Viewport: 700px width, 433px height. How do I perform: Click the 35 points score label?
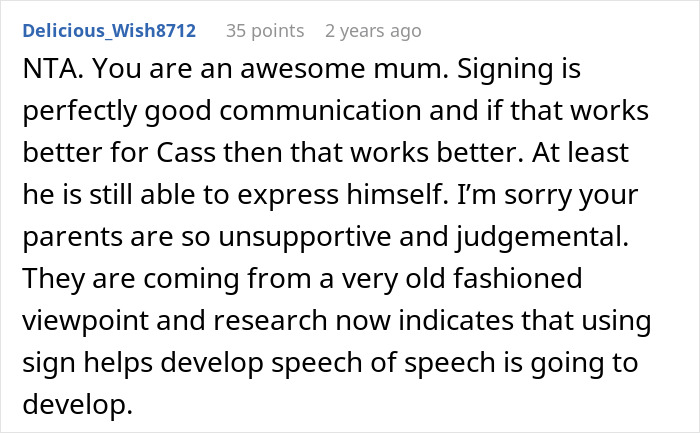264,31
